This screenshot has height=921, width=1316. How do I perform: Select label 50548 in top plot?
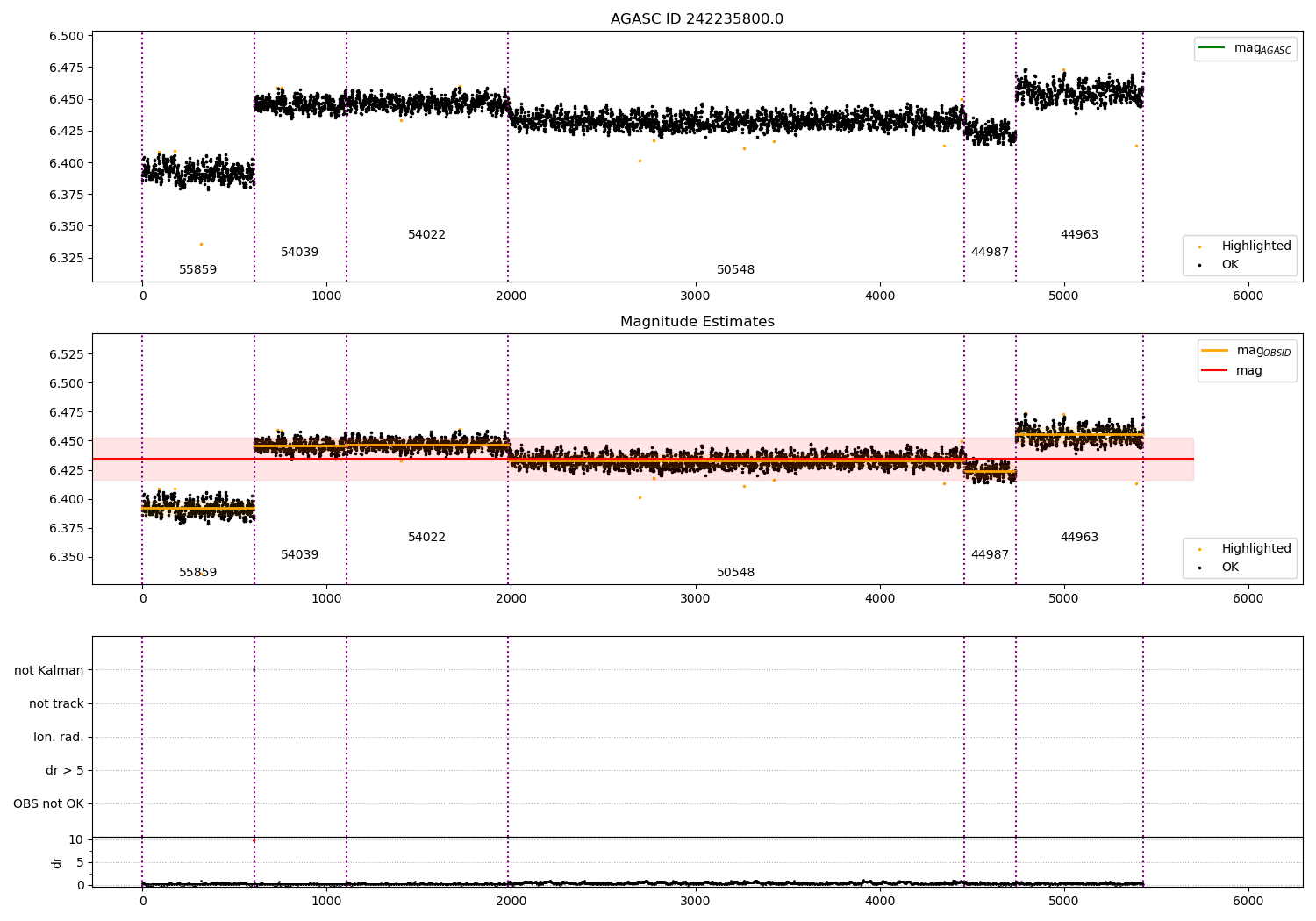[735, 270]
